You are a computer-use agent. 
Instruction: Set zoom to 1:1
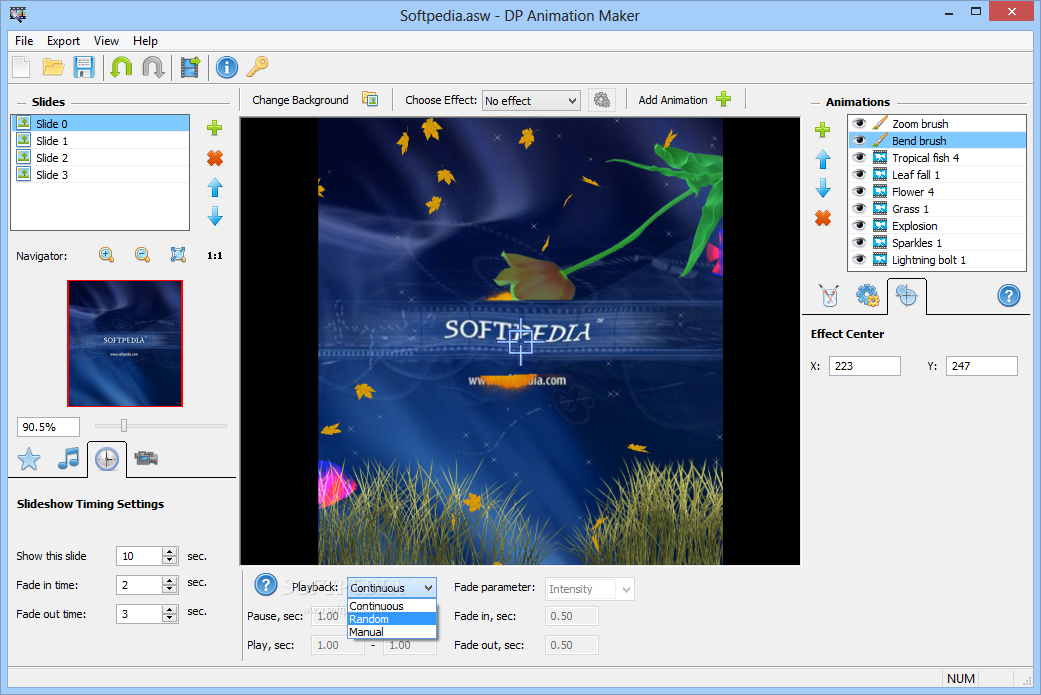214,256
